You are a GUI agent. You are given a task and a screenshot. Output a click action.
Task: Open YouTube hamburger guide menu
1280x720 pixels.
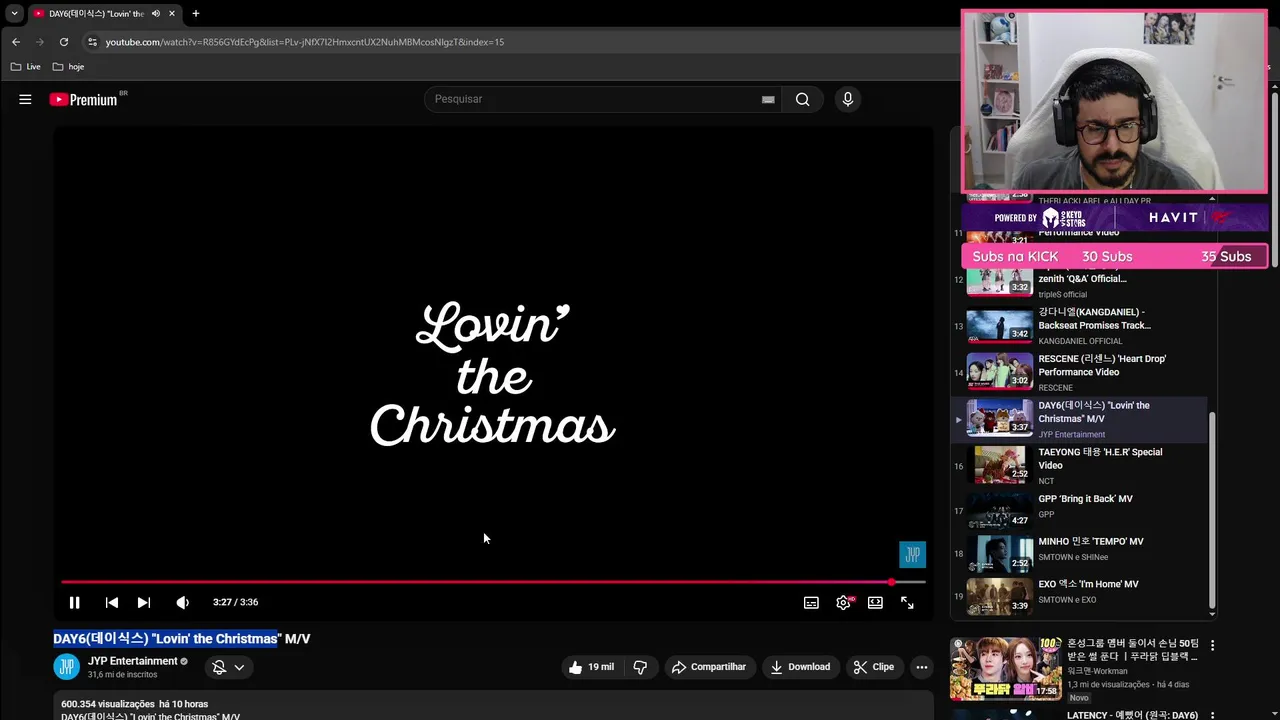(25, 99)
